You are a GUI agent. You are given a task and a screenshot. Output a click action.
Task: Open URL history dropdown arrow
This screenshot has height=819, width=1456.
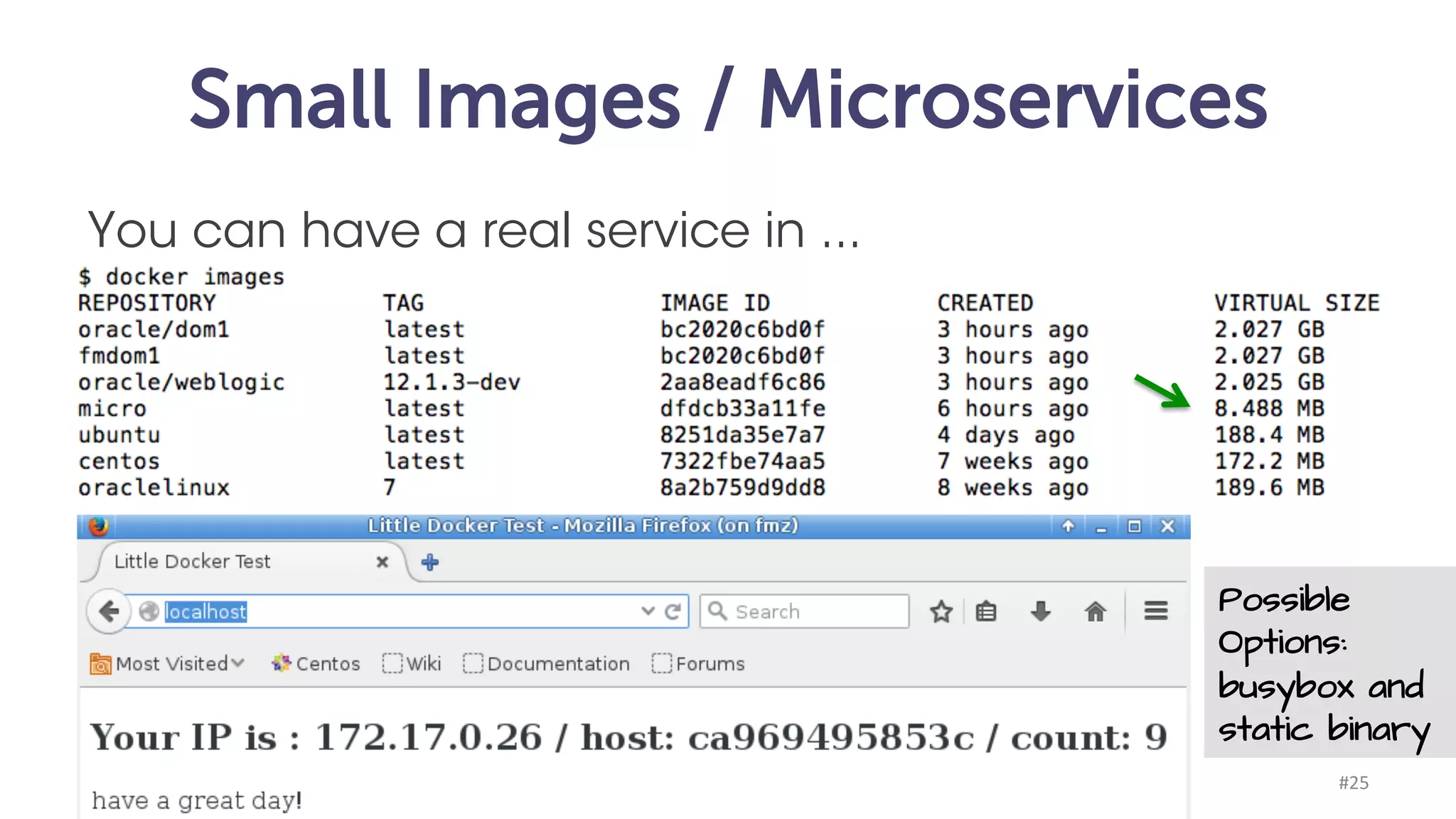pos(648,611)
